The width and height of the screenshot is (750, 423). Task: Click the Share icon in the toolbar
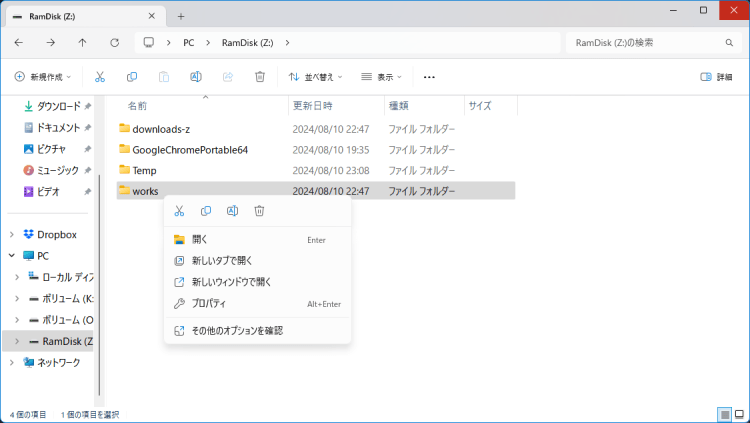click(228, 77)
